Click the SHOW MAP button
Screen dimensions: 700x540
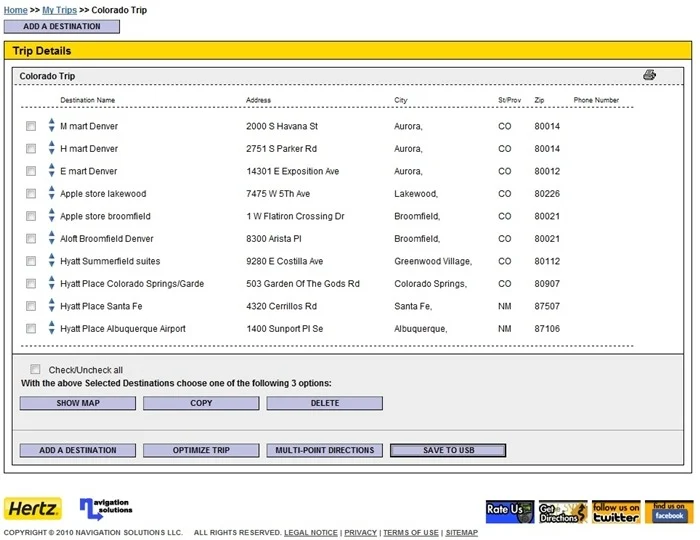tap(78, 403)
